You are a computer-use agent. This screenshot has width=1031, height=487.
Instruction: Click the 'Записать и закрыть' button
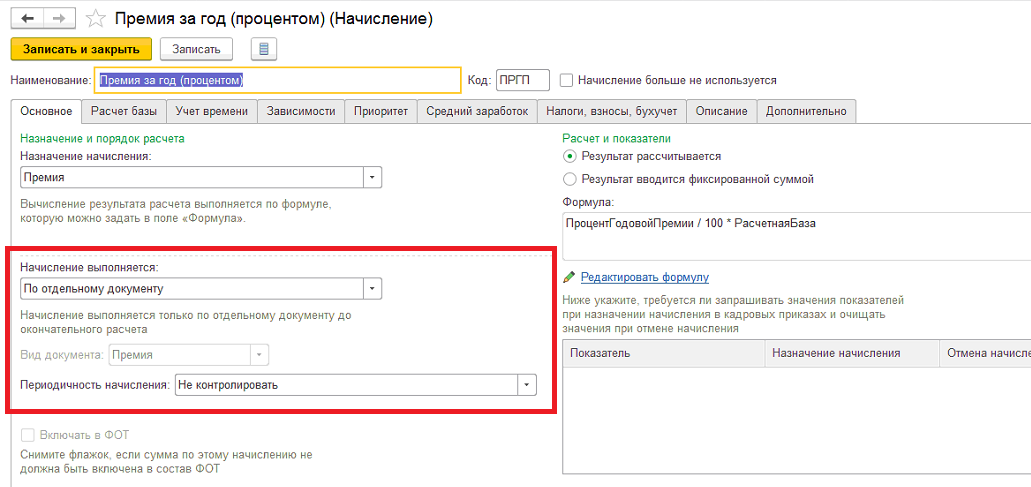82,49
